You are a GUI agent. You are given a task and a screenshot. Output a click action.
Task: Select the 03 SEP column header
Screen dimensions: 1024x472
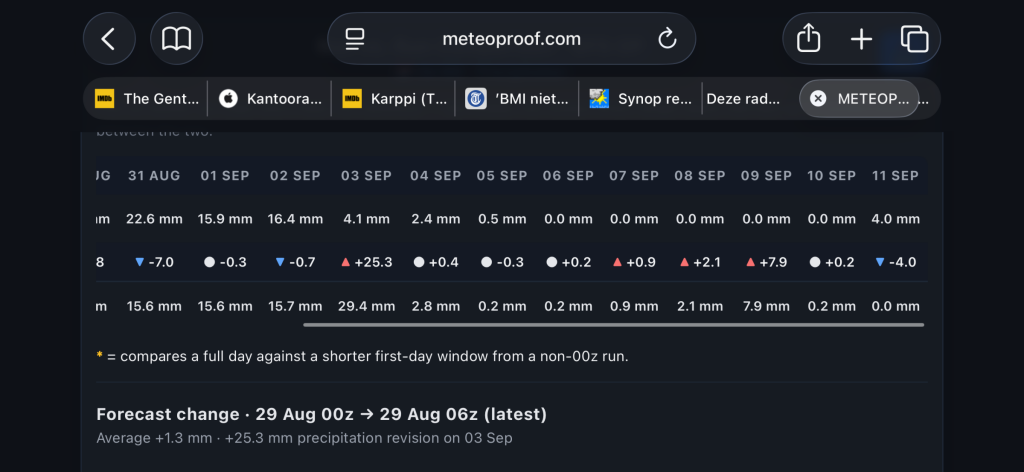pyautogui.click(x=366, y=176)
